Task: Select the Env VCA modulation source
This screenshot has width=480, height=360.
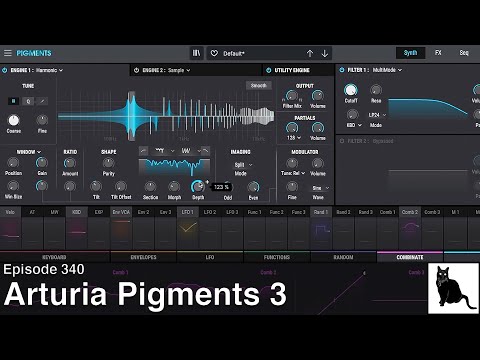Action: (121, 212)
